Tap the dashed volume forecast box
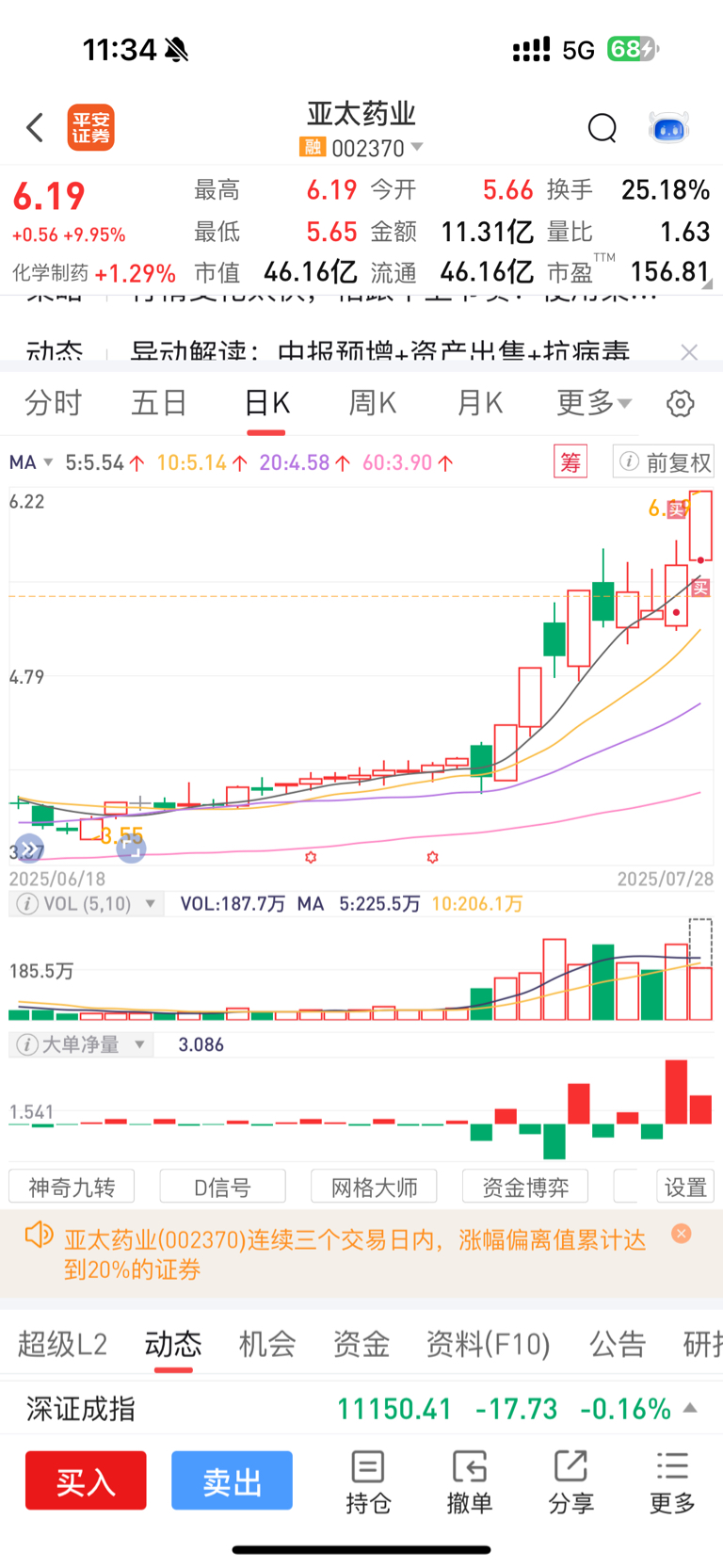723x1568 pixels. coord(700,942)
